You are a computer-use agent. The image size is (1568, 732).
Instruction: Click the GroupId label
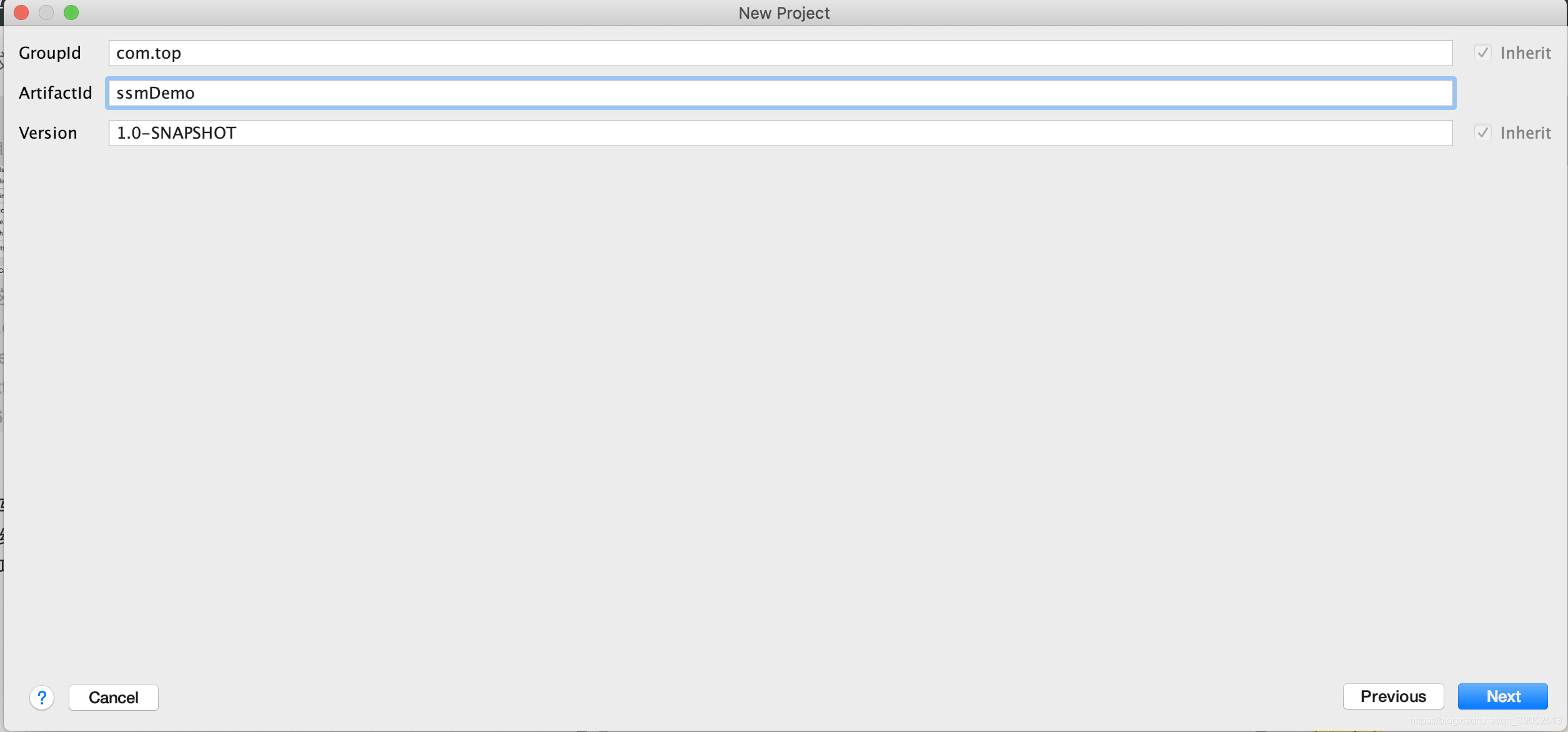point(50,53)
